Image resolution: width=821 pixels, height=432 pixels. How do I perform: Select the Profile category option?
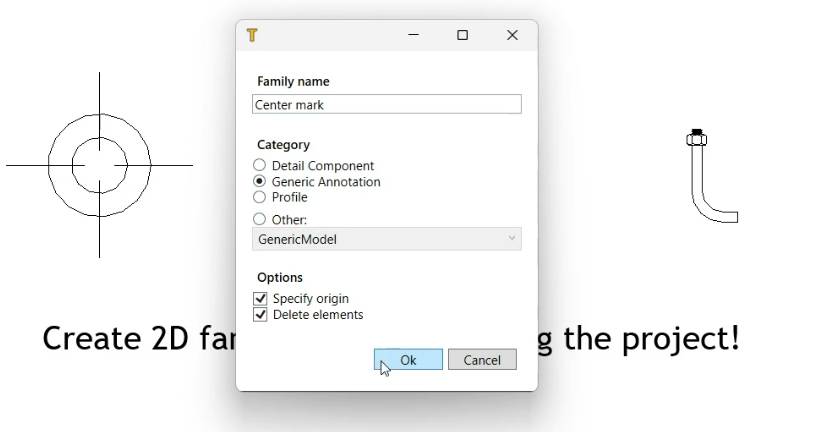(260, 197)
